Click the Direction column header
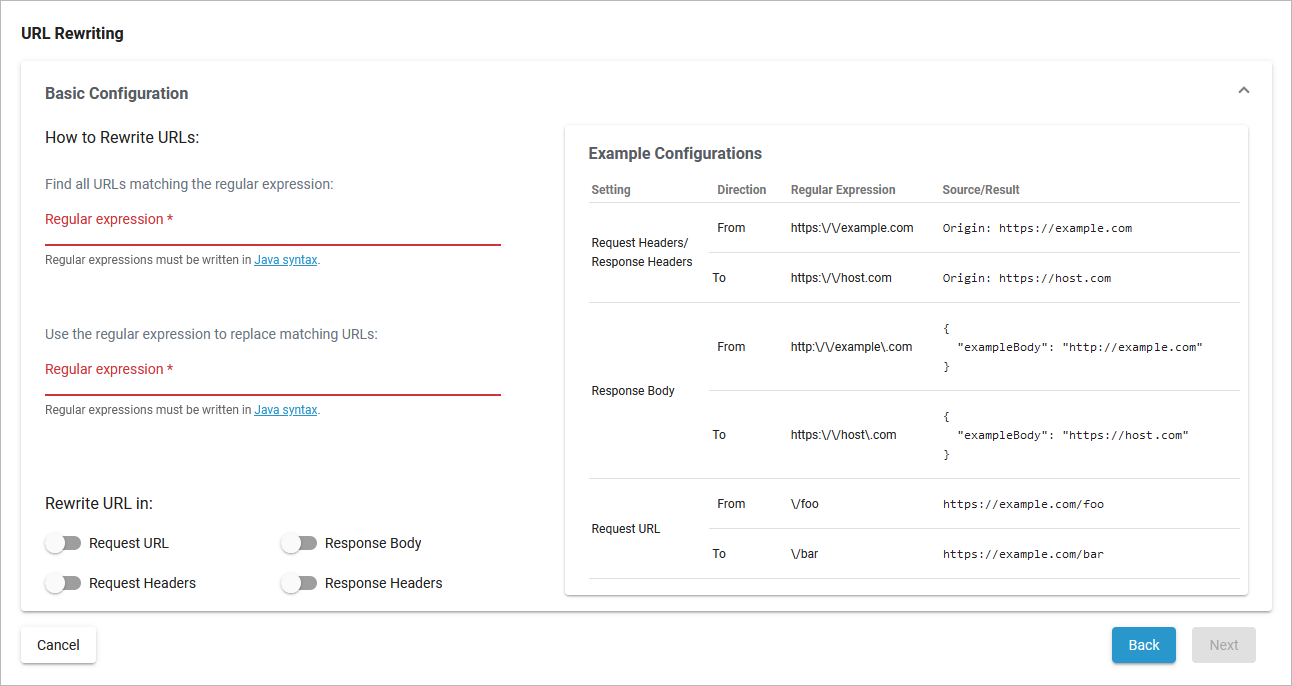 741,189
